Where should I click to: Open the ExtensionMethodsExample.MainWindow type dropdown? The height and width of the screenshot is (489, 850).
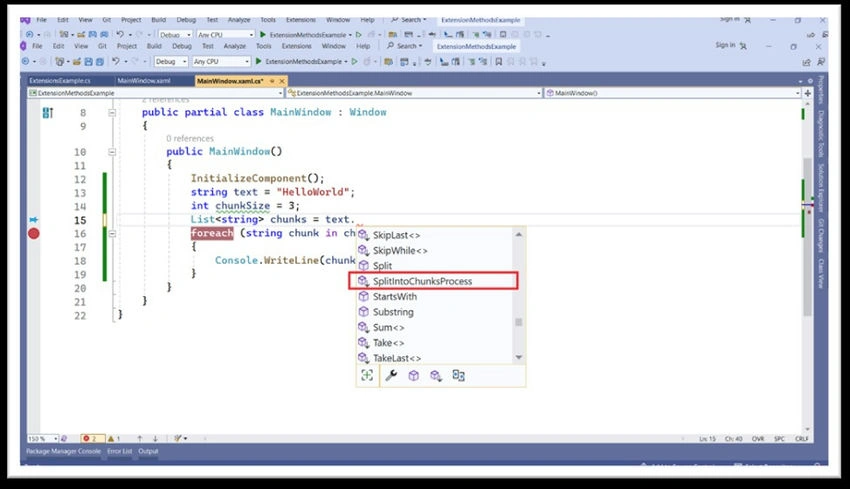[414, 93]
